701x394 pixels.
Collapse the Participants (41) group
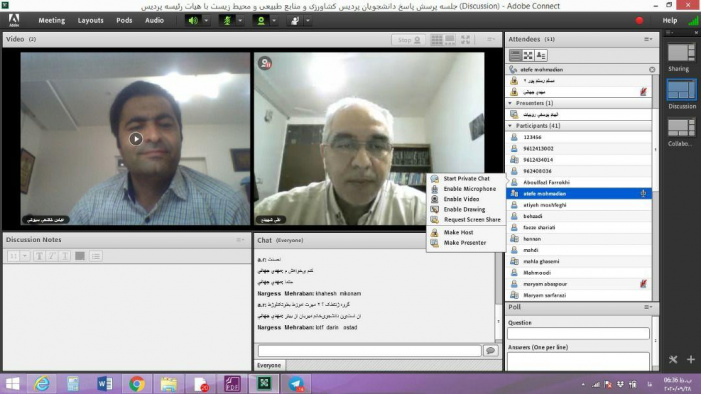511,126
